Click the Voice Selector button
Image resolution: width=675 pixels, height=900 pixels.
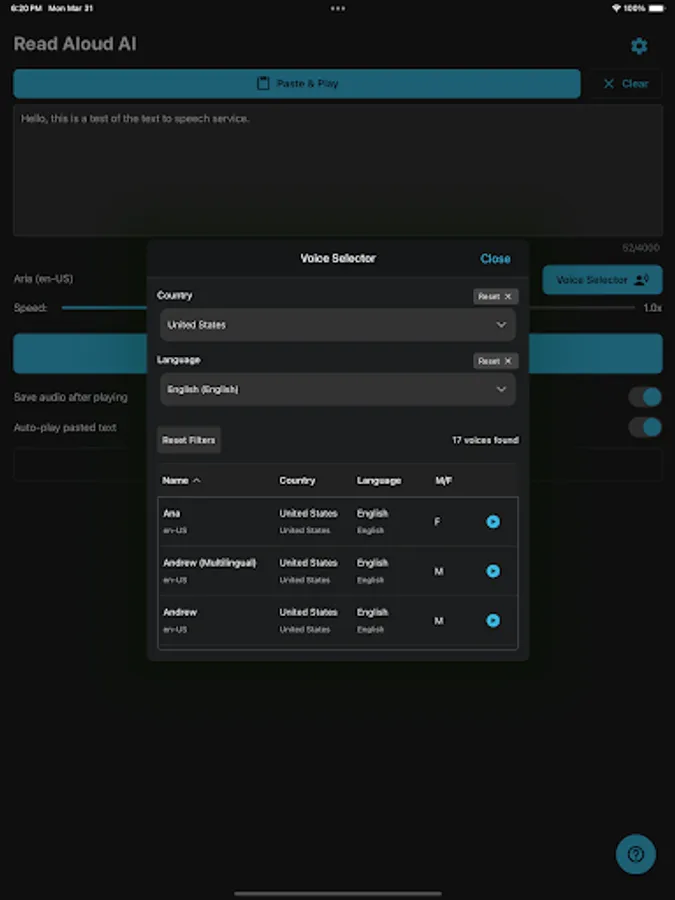point(602,280)
